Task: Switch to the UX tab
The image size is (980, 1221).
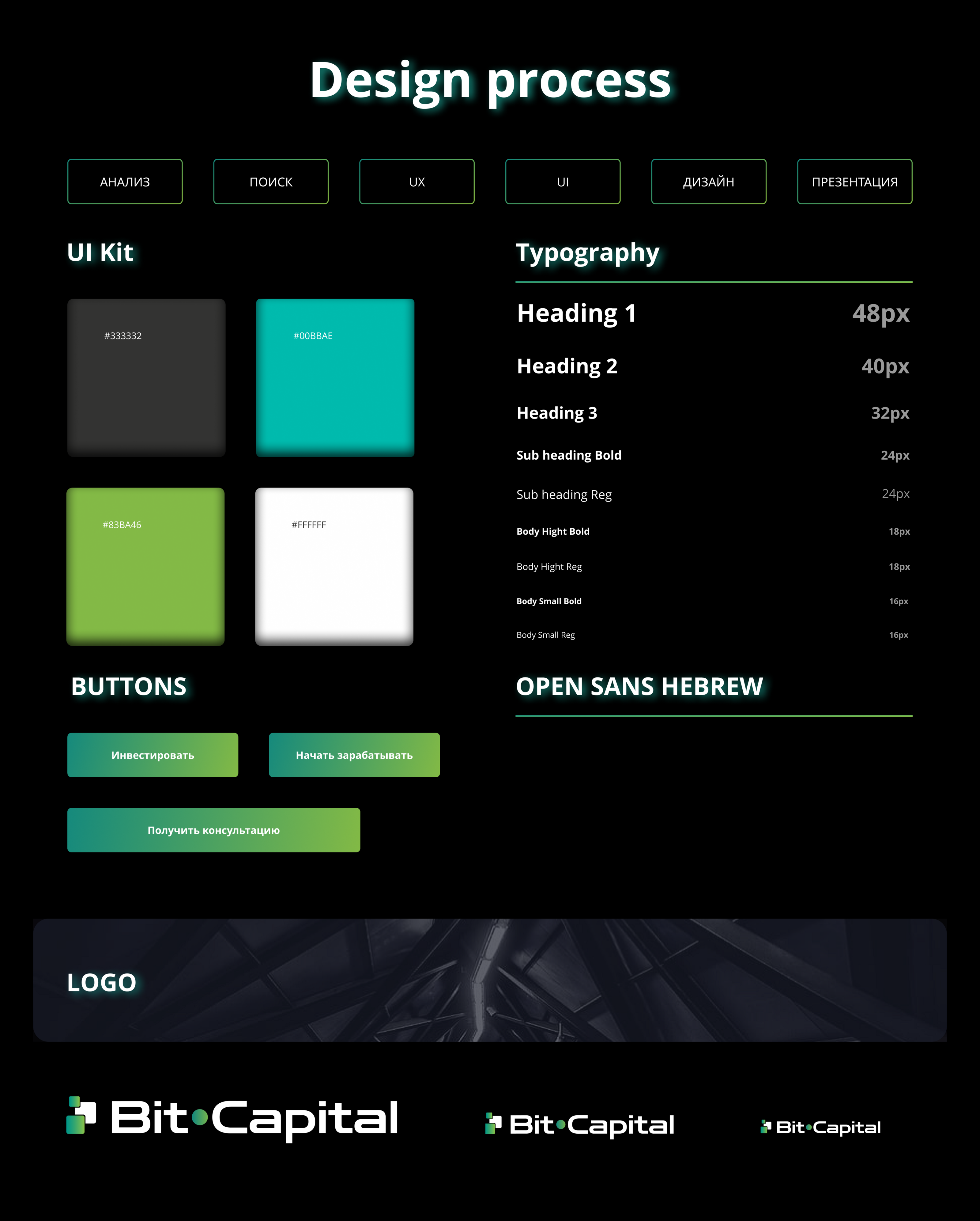Action: (x=417, y=182)
